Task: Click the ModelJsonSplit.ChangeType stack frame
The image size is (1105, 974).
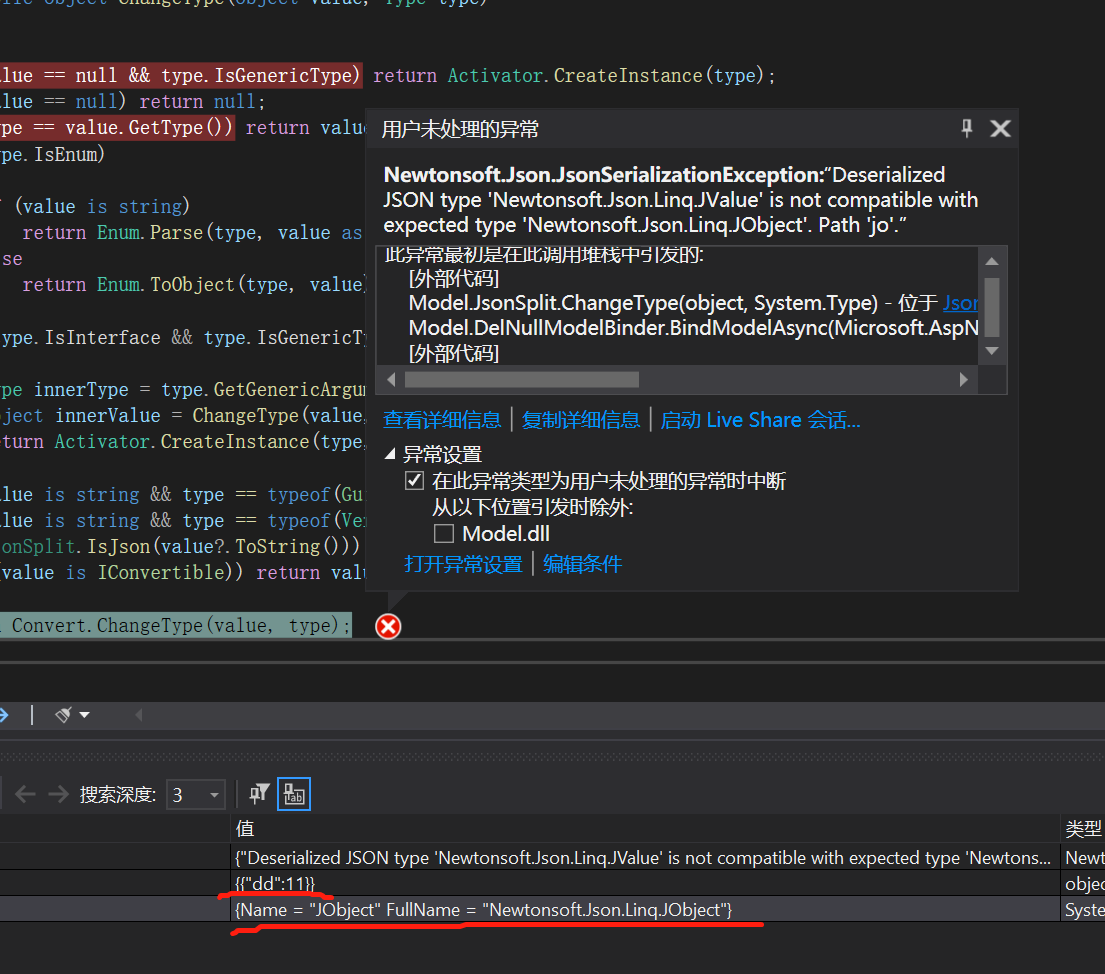Action: (643, 303)
